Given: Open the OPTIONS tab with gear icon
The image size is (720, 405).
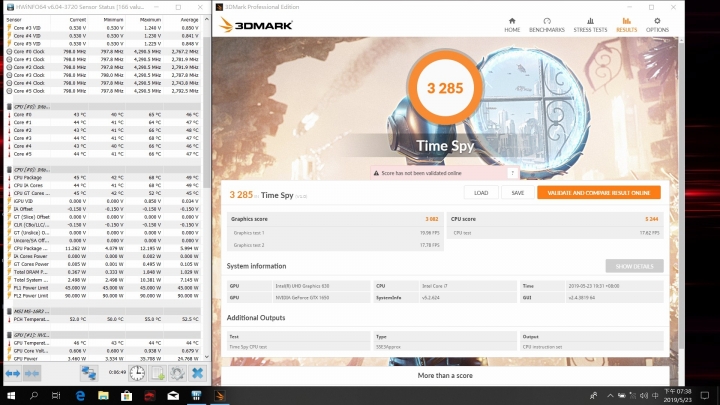Looking at the screenshot, I should (657, 25).
